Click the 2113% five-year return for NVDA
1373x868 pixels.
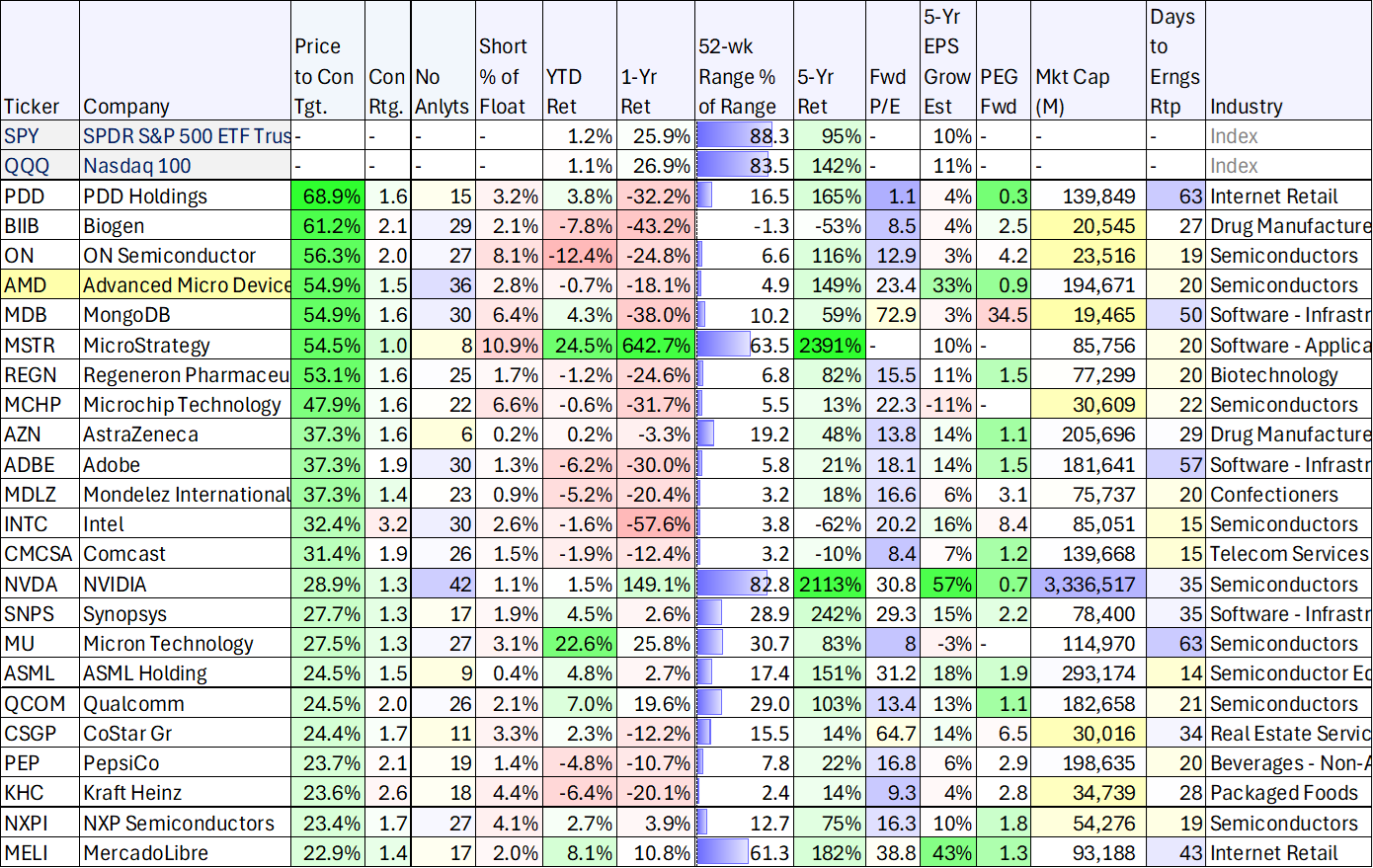click(830, 584)
